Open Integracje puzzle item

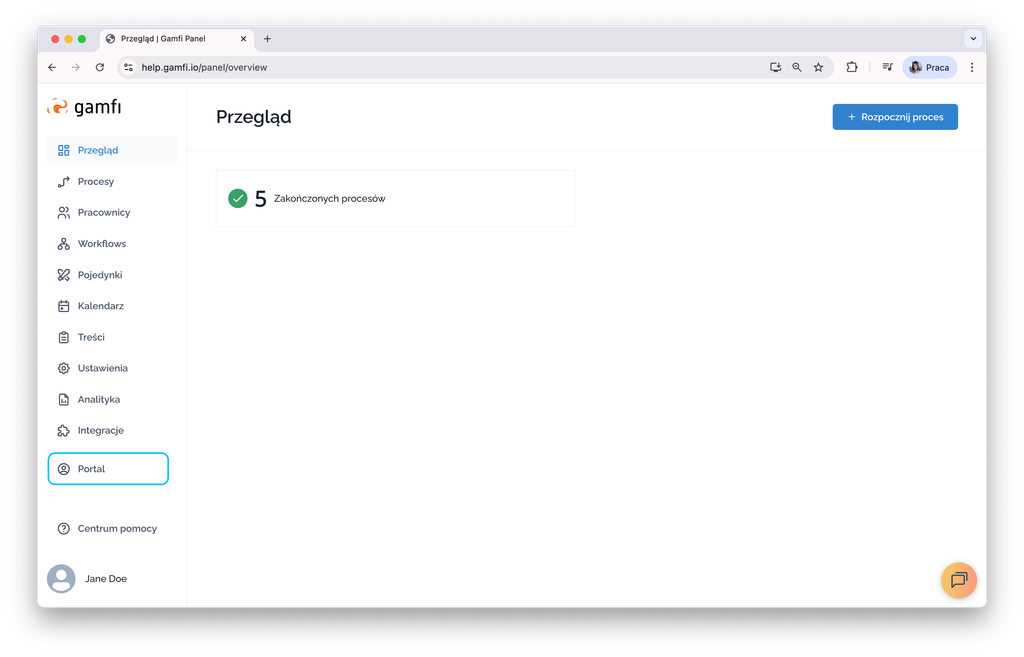tap(112, 430)
